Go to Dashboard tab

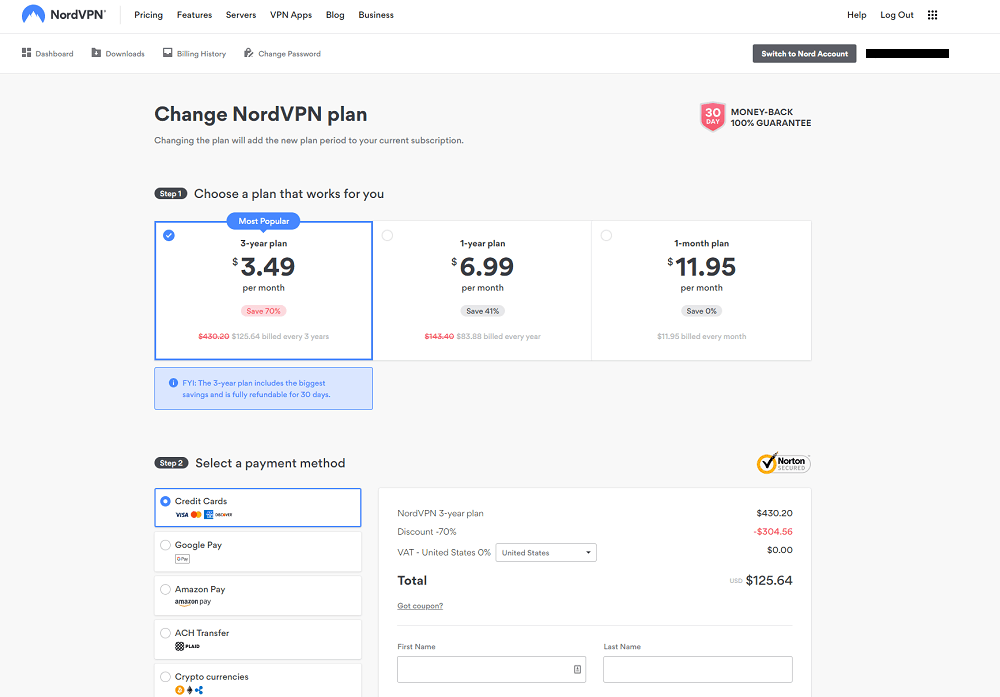coord(47,54)
